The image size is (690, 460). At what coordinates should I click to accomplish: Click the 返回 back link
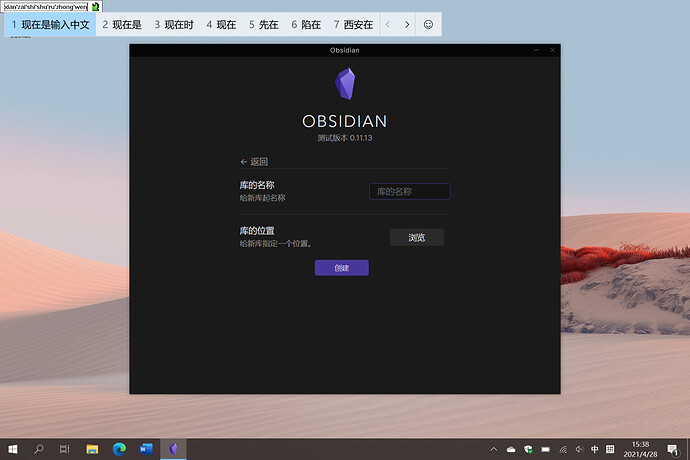pos(254,162)
